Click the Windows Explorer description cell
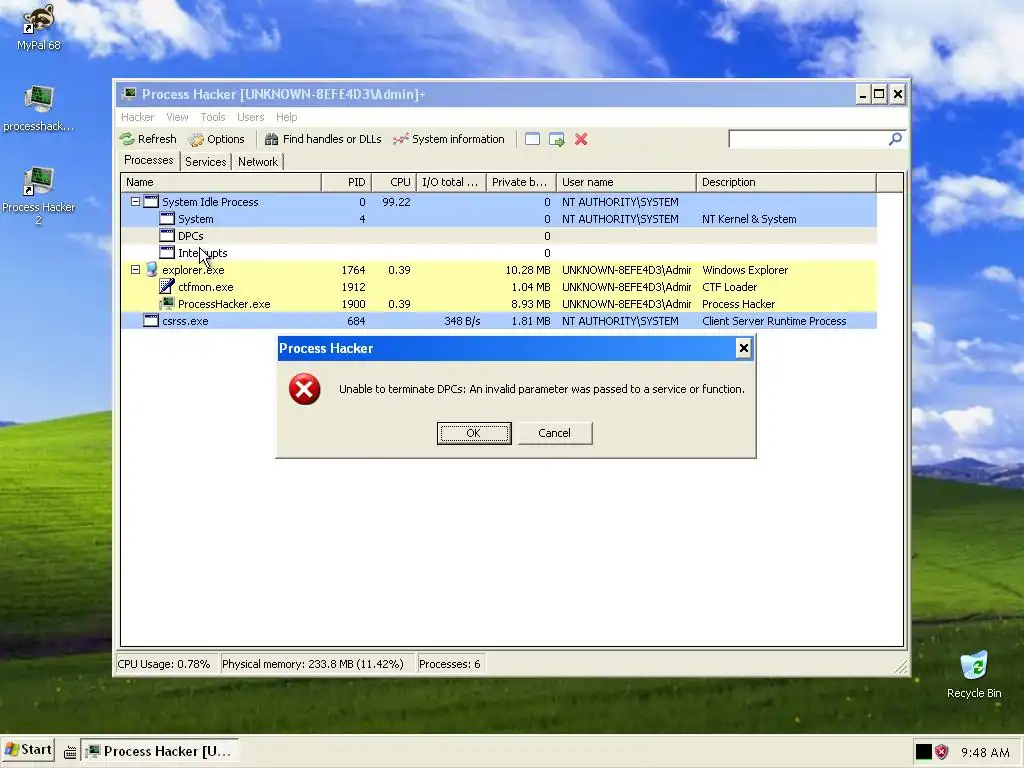This screenshot has width=1024, height=768. point(745,270)
